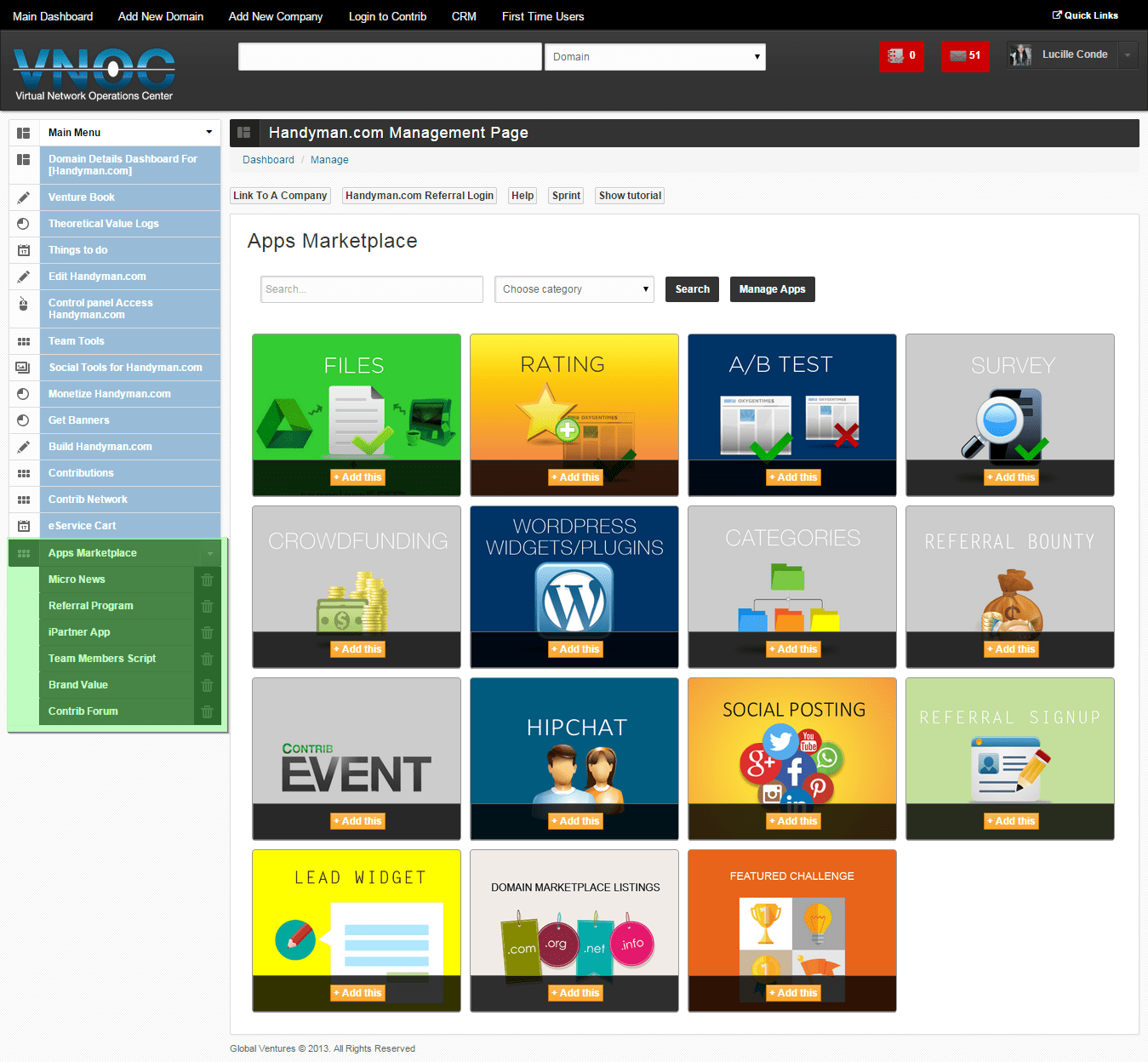The image size is (1148, 1062).
Task: Click the Help button
Action: point(523,196)
